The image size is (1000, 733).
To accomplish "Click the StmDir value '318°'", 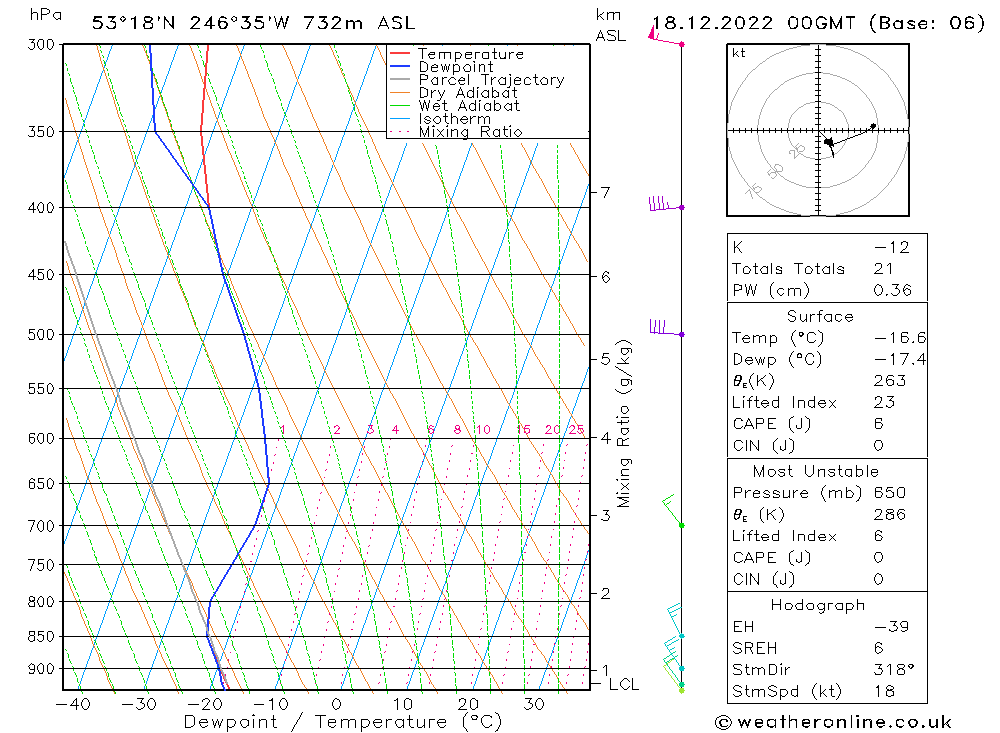I will pyautogui.click(x=894, y=670).
